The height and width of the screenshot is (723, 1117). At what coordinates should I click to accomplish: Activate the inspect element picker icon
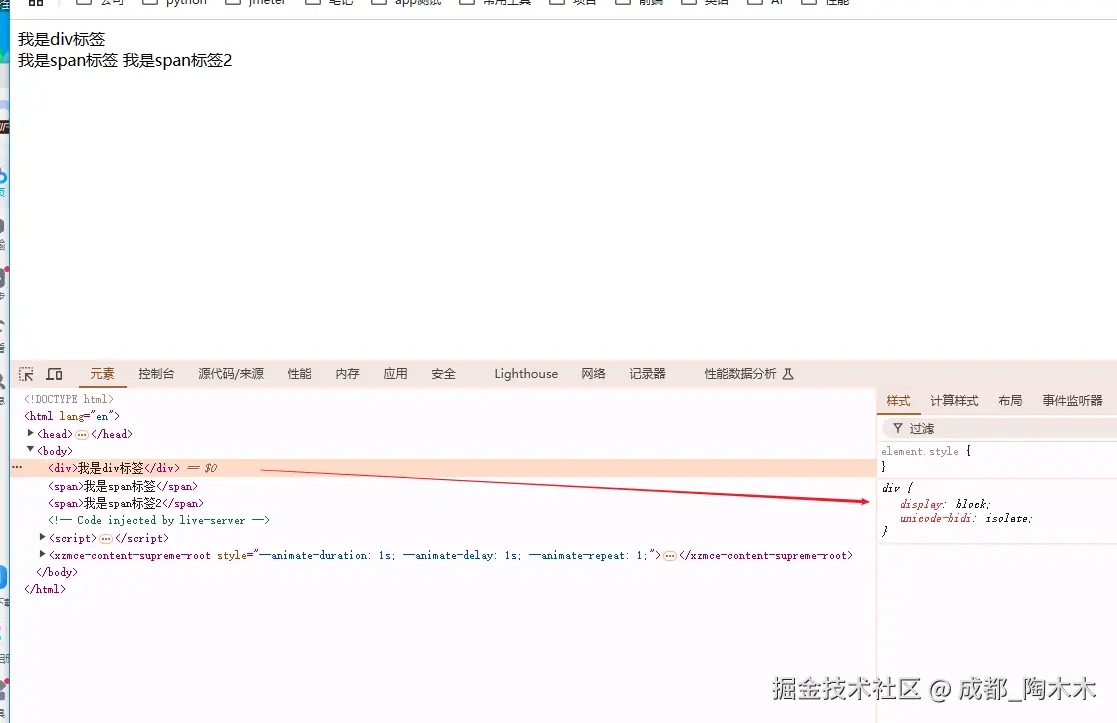click(26, 374)
